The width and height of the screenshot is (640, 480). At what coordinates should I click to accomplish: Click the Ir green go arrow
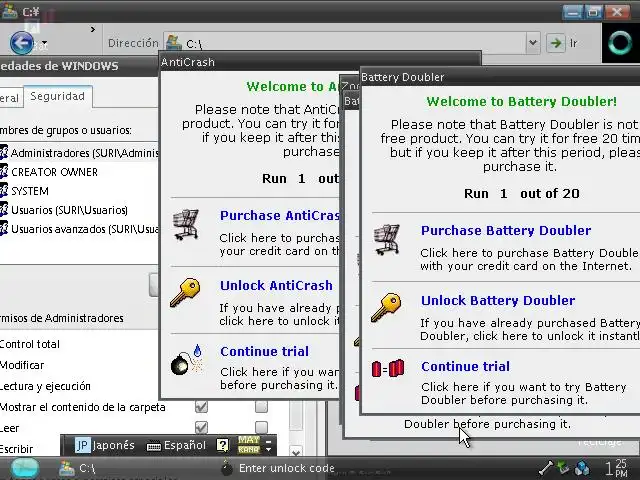(556, 43)
